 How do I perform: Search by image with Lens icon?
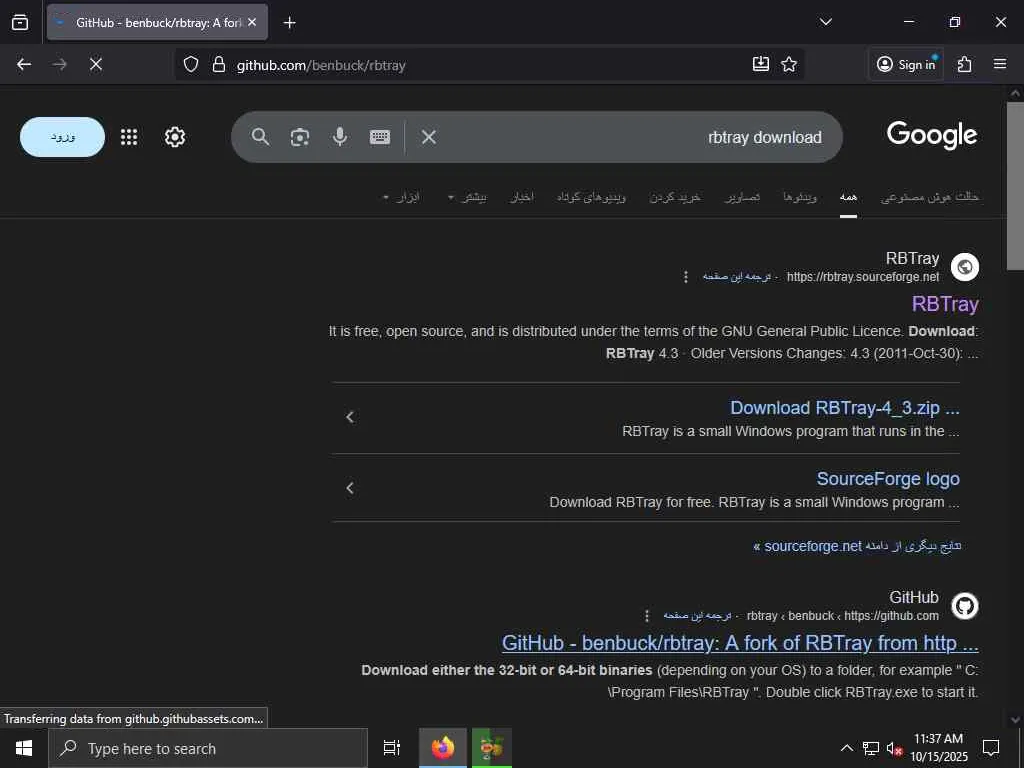point(300,137)
